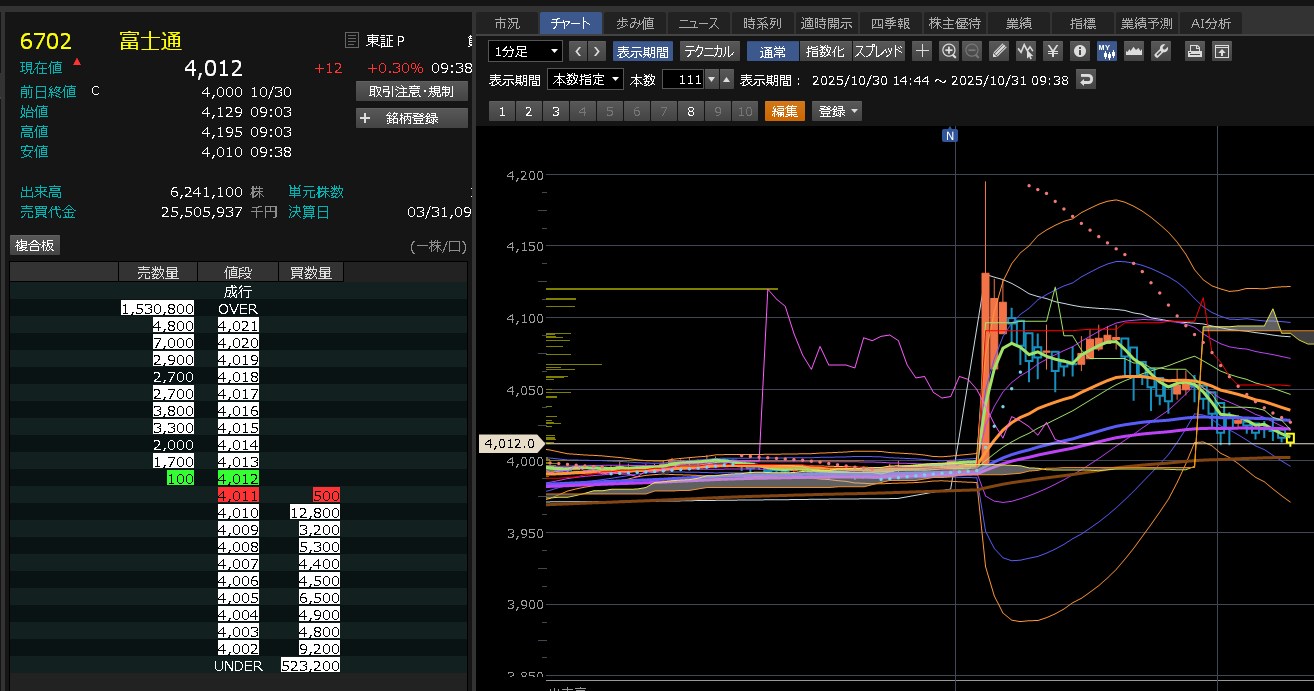Switch chart mode to 指数化
1314x691 pixels.
pyautogui.click(x=825, y=51)
